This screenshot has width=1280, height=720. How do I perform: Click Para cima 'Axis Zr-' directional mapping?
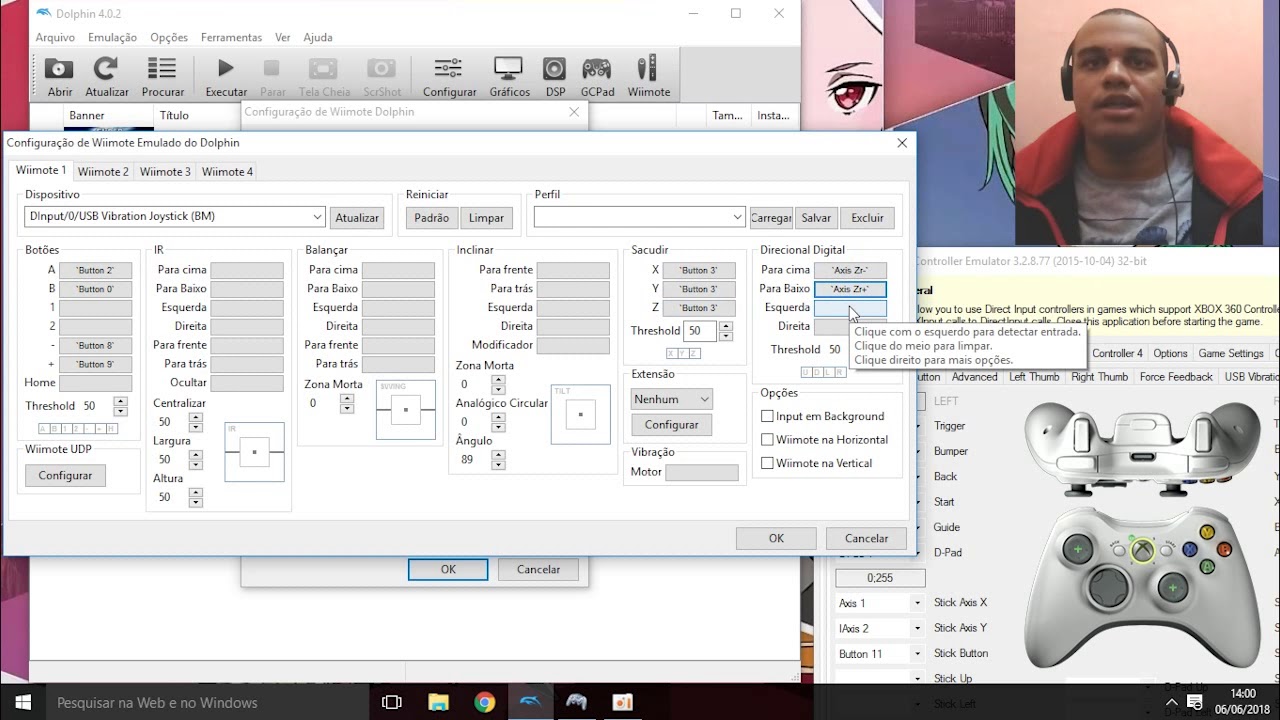pyautogui.click(x=850, y=270)
